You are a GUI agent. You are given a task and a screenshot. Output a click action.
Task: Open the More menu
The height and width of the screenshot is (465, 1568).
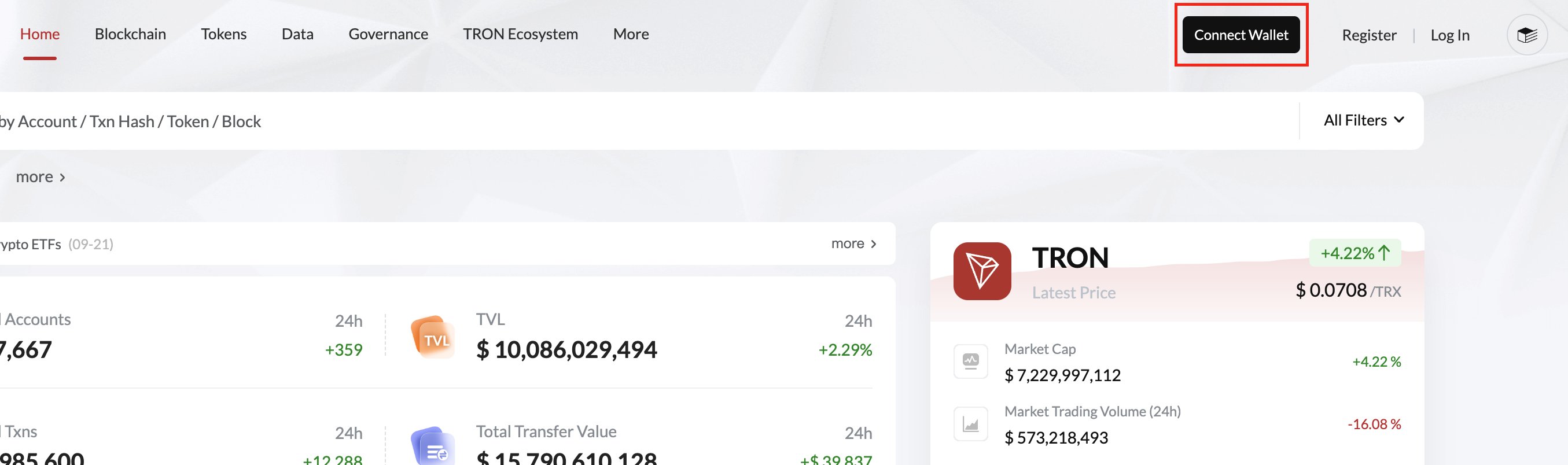631,34
